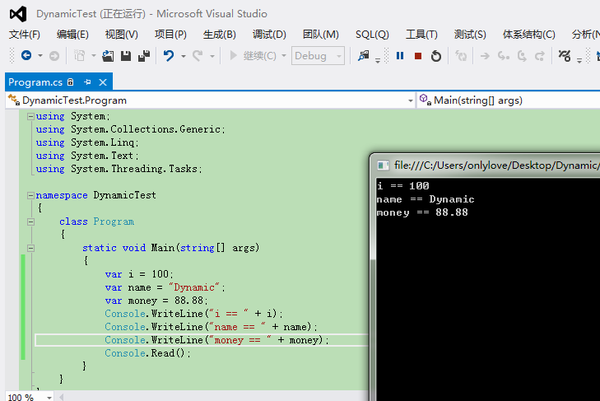The width and height of the screenshot is (600, 401).
Task: Click the lock icon on Program.cs tab
Action: click(x=70, y=82)
